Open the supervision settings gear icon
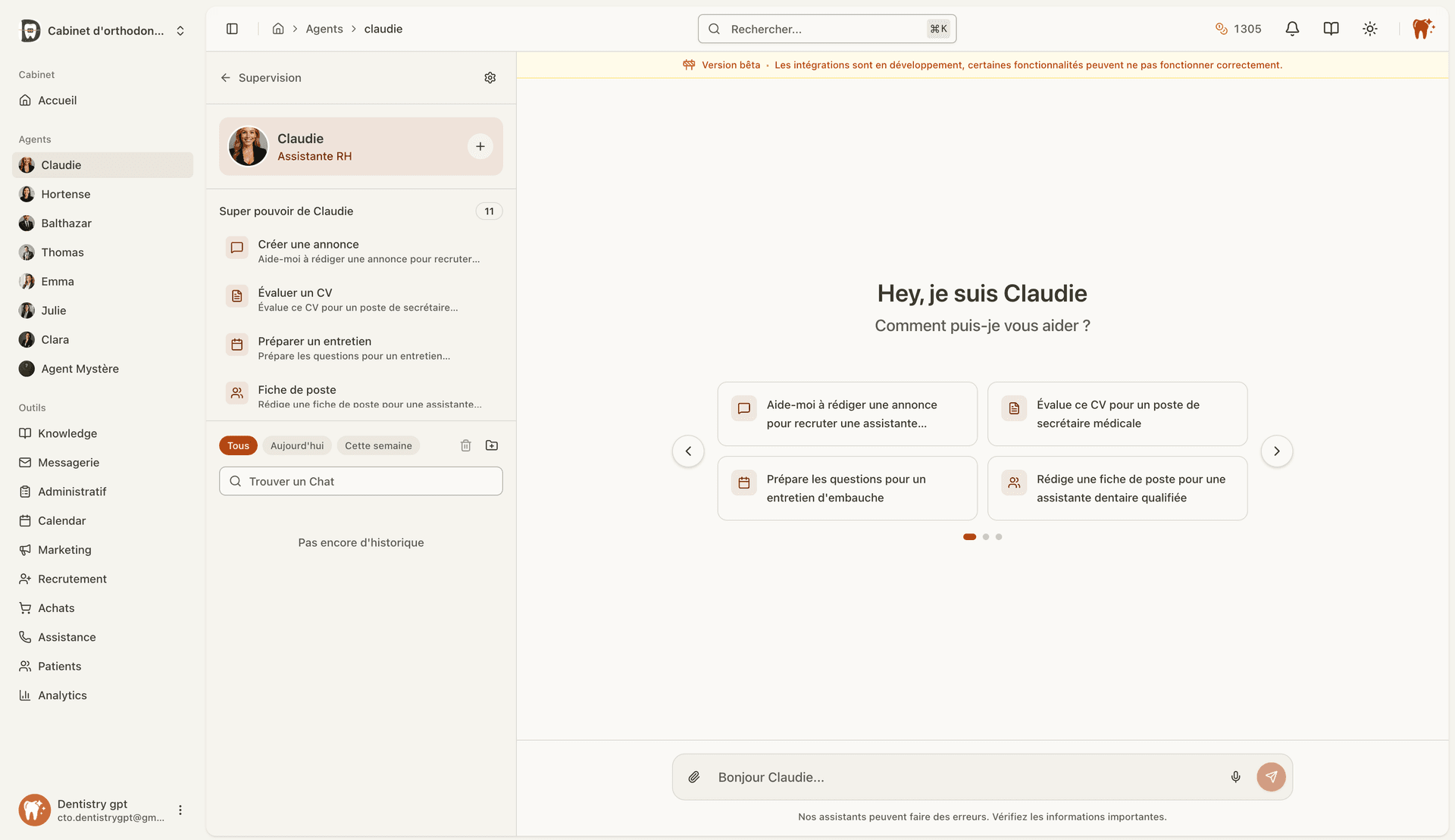The height and width of the screenshot is (840, 1455). [x=490, y=77]
